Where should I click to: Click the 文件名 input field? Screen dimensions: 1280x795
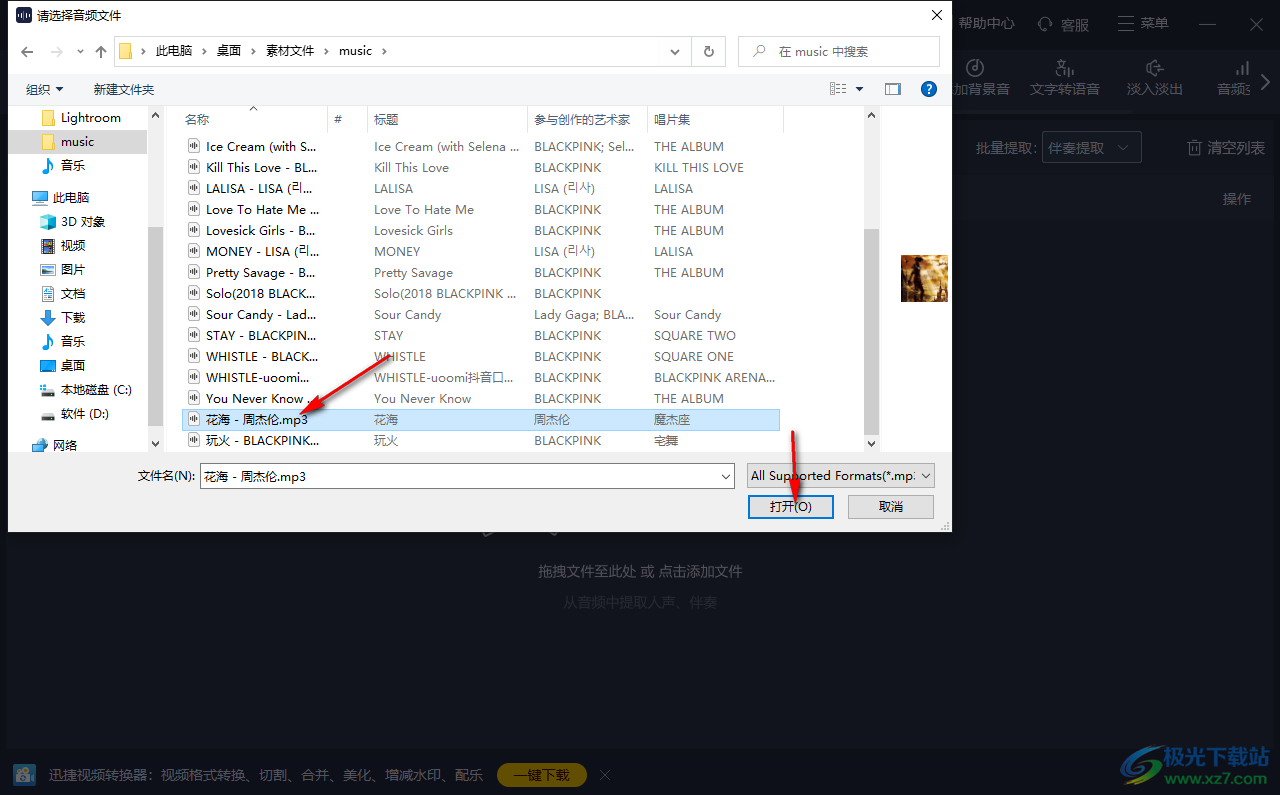coord(467,477)
